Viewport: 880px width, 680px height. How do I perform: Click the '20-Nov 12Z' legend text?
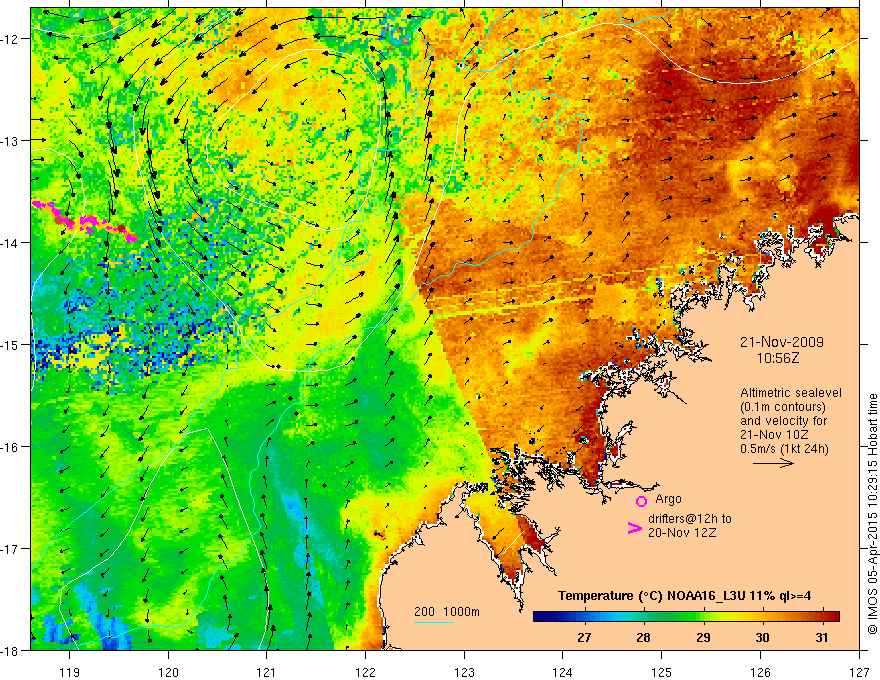pos(682,533)
